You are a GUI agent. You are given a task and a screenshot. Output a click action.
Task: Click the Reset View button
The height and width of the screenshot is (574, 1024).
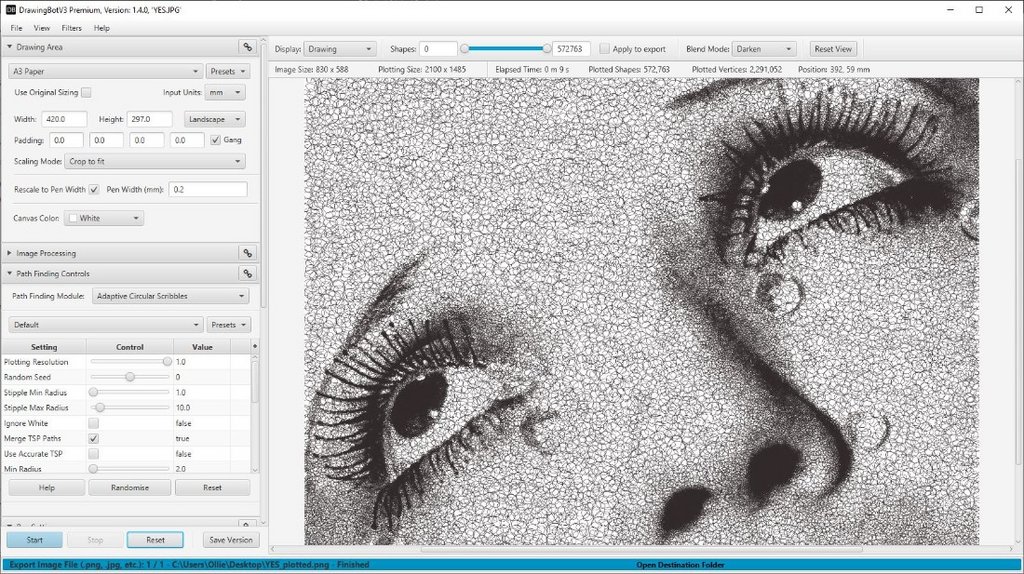pyautogui.click(x=833, y=49)
